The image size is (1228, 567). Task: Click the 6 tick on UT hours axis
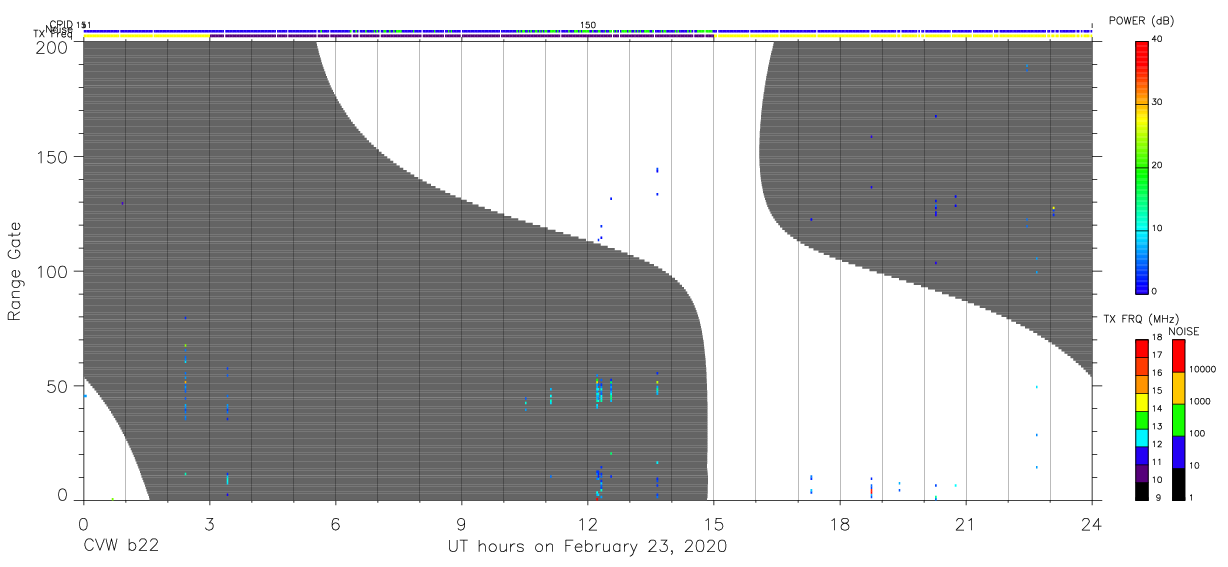[335, 523]
